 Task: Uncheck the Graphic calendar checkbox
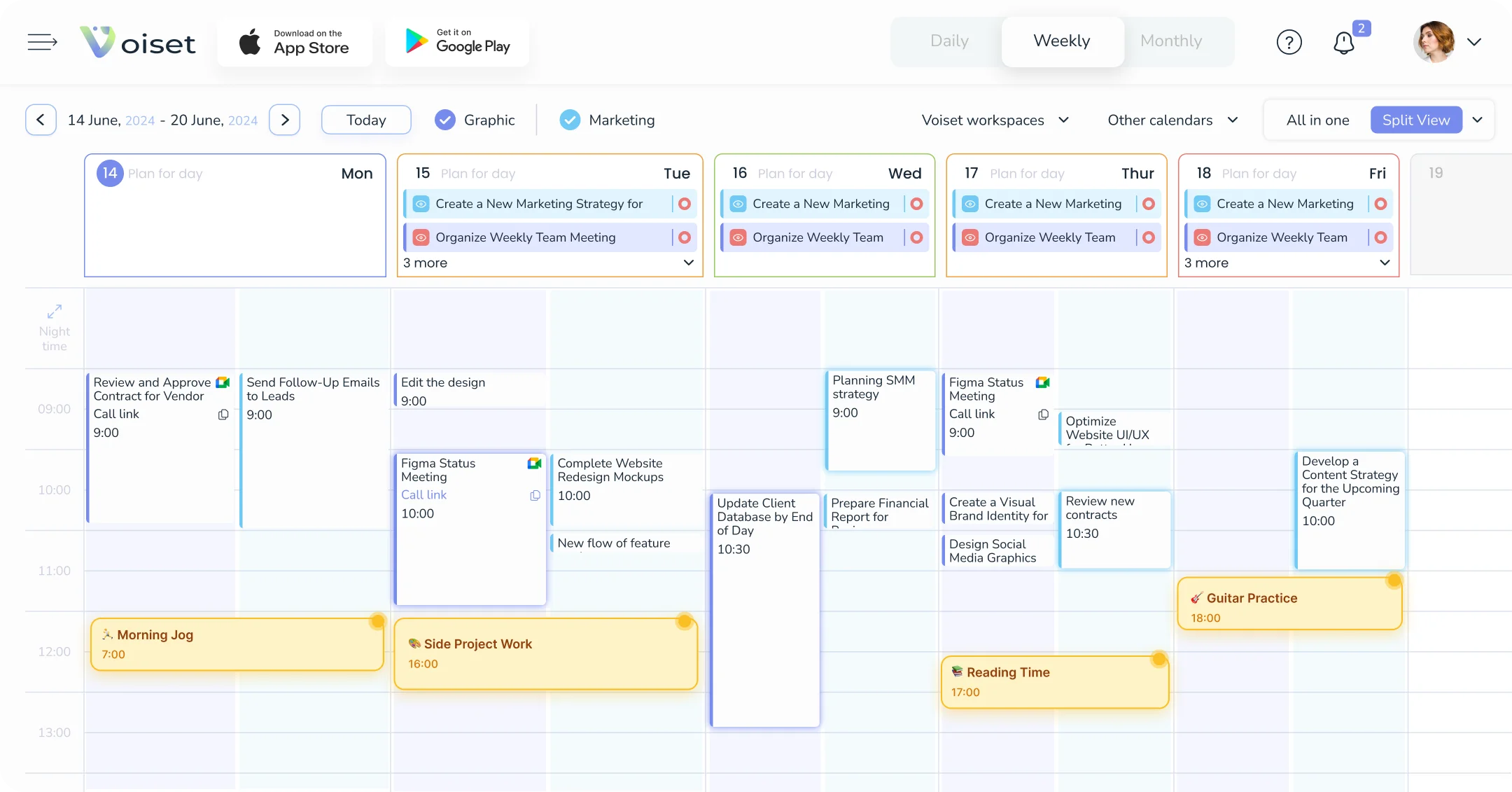[x=444, y=120]
